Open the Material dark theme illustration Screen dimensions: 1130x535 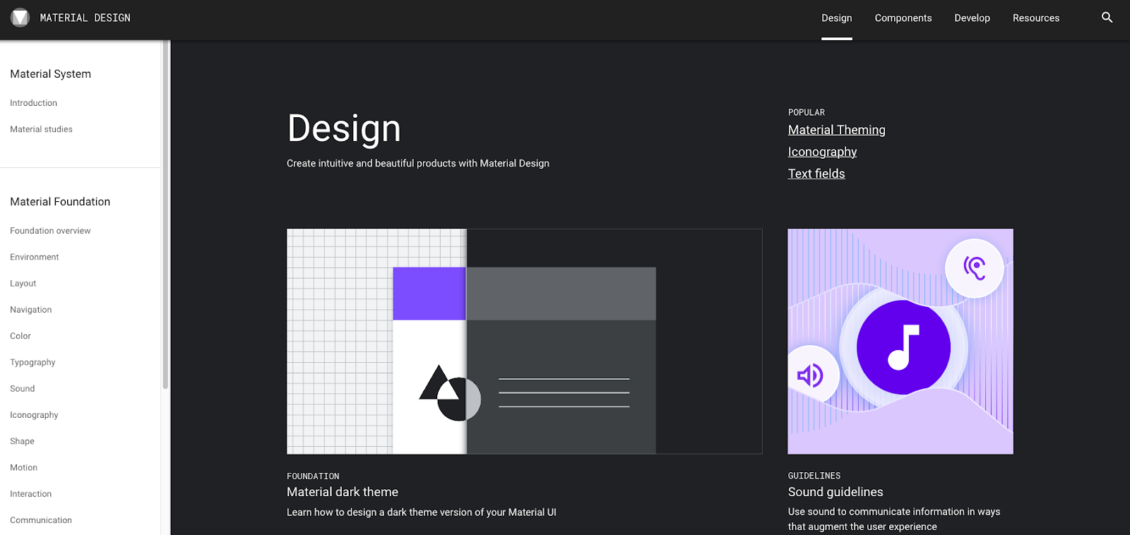(525, 342)
